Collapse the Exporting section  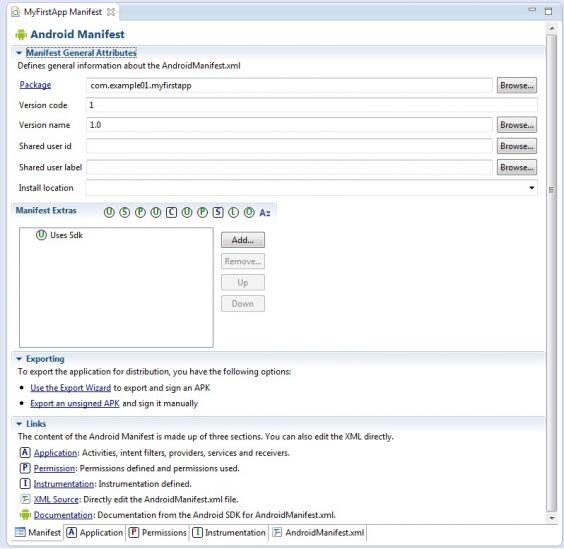point(19,359)
